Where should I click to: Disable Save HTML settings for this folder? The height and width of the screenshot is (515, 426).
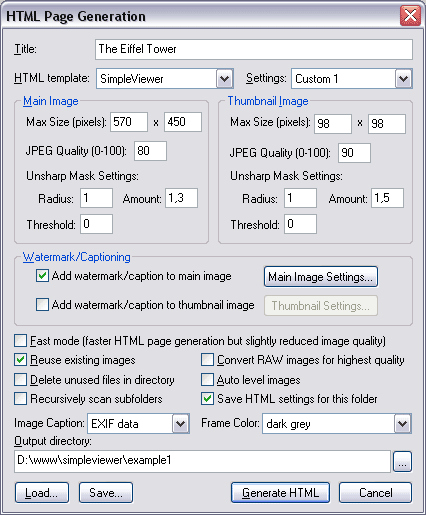207,399
